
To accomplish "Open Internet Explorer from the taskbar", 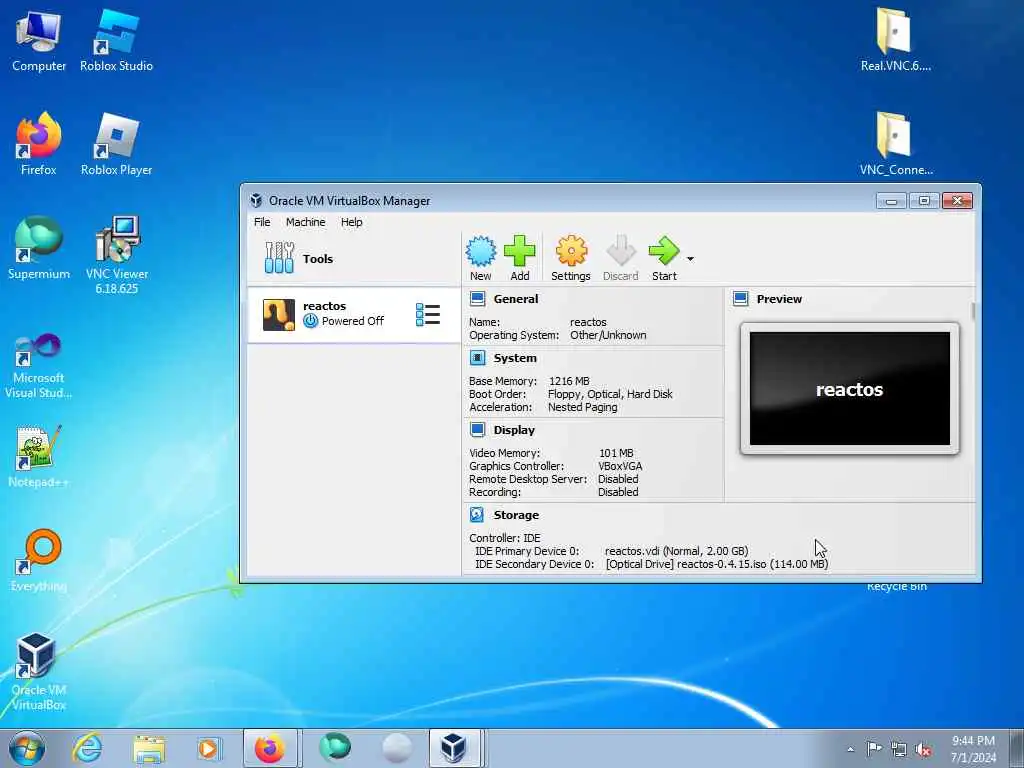I will 87,748.
